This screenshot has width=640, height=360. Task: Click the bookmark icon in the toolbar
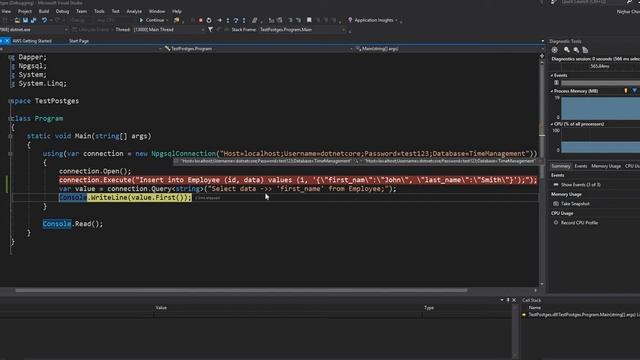pyautogui.click(x=309, y=20)
